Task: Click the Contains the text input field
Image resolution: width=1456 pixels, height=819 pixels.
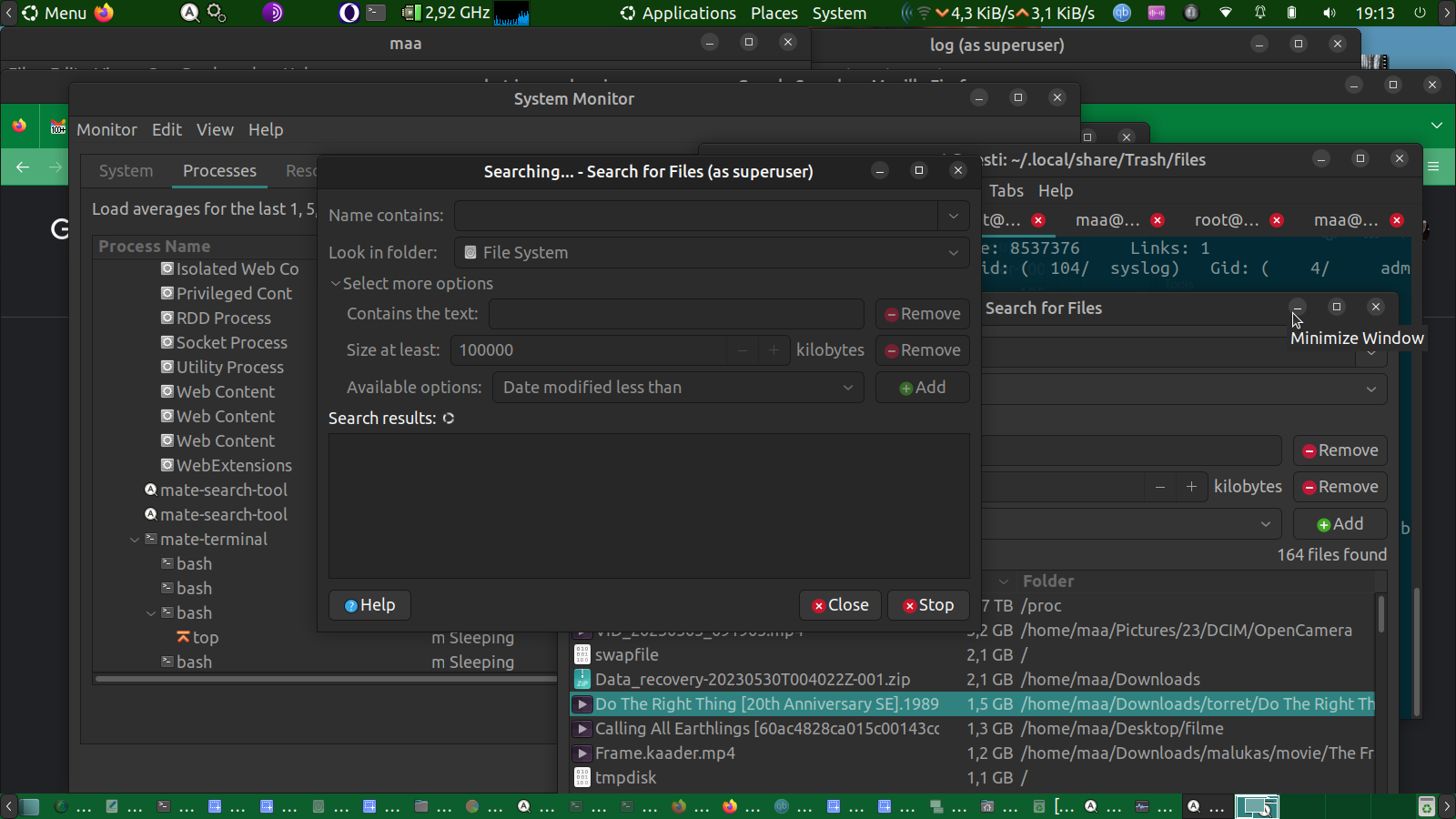Action: click(x=675, y=314)
